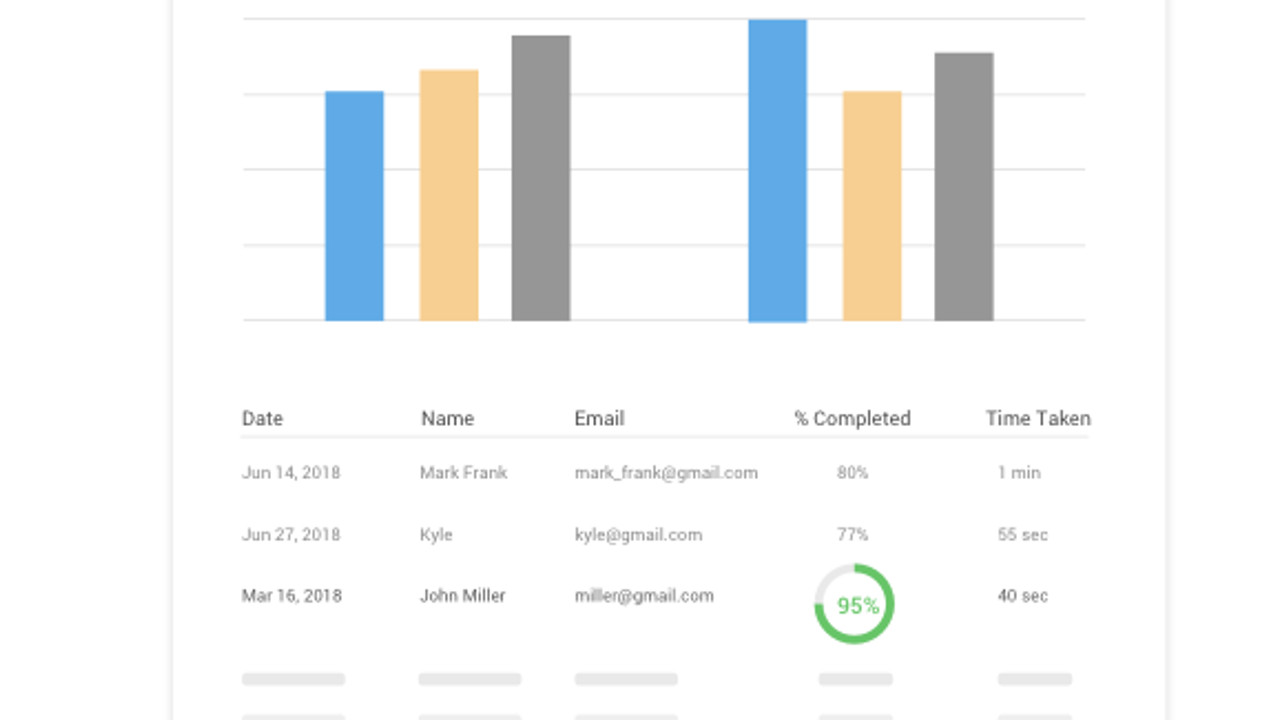Click the first group's gray bar

pos(541,178)
